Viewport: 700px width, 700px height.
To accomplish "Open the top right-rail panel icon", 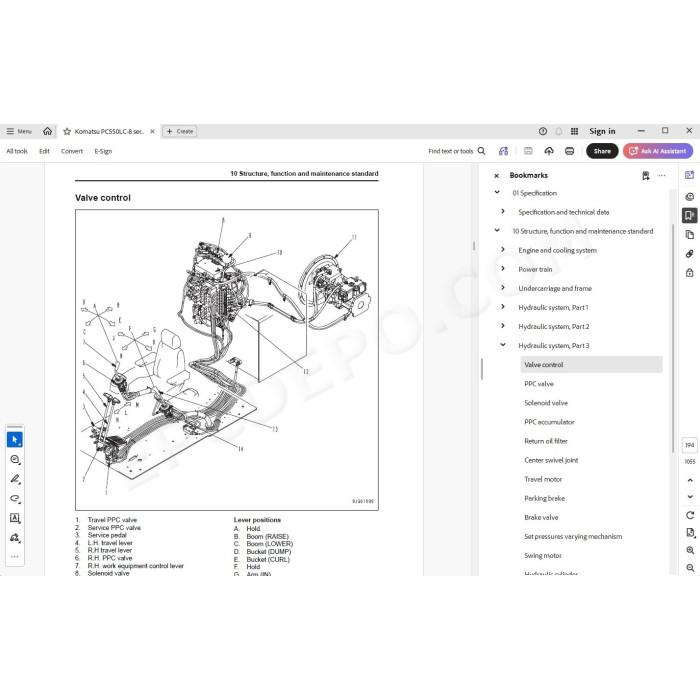I will 689,175.
